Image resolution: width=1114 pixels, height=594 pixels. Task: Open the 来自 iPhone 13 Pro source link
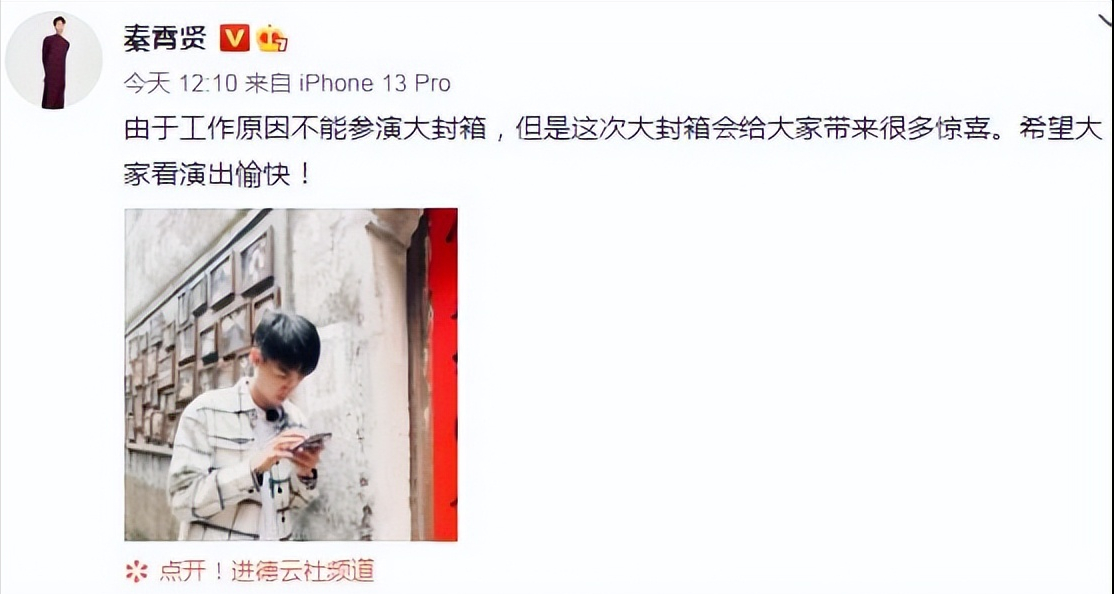point(347,83)
